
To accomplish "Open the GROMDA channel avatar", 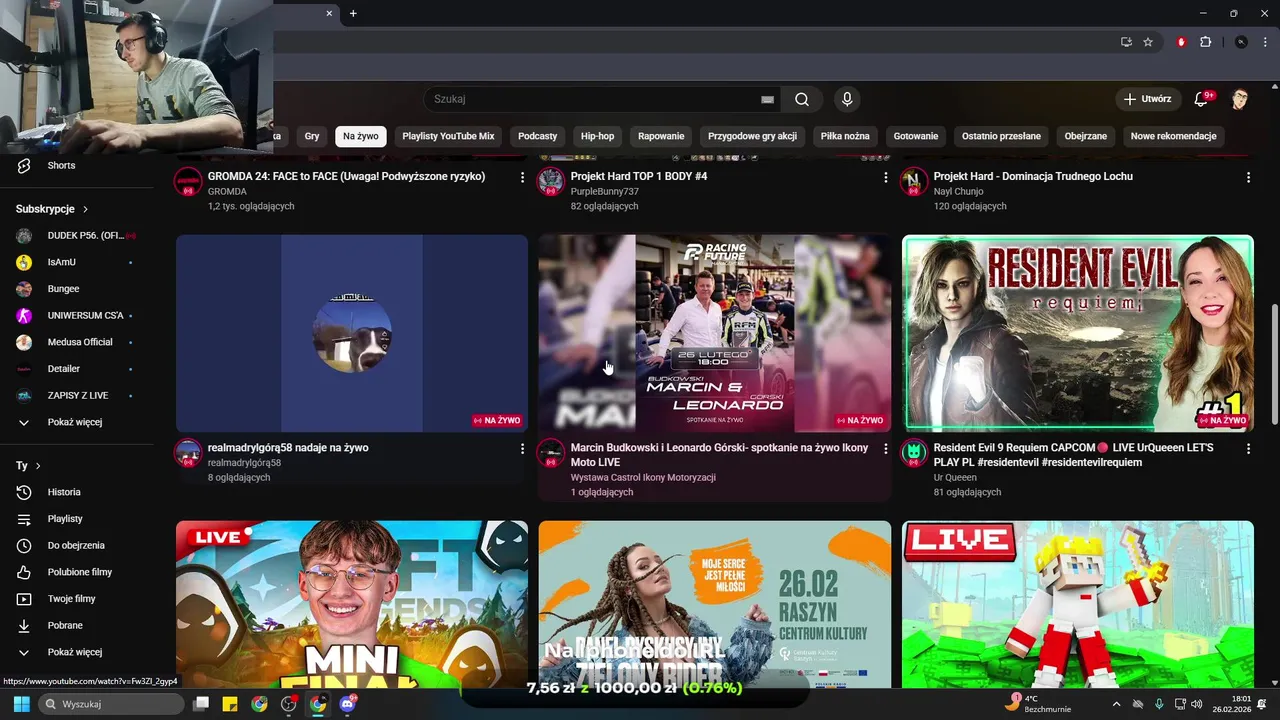I will click(188, 182).
